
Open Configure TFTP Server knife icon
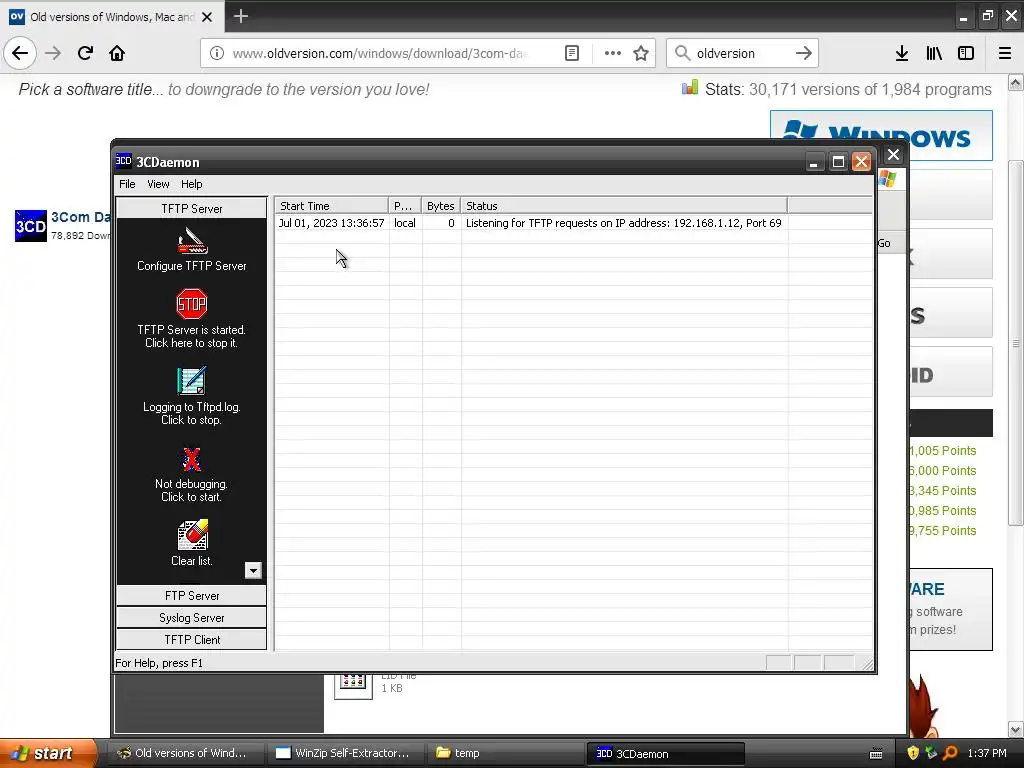[x=192, y=241]
